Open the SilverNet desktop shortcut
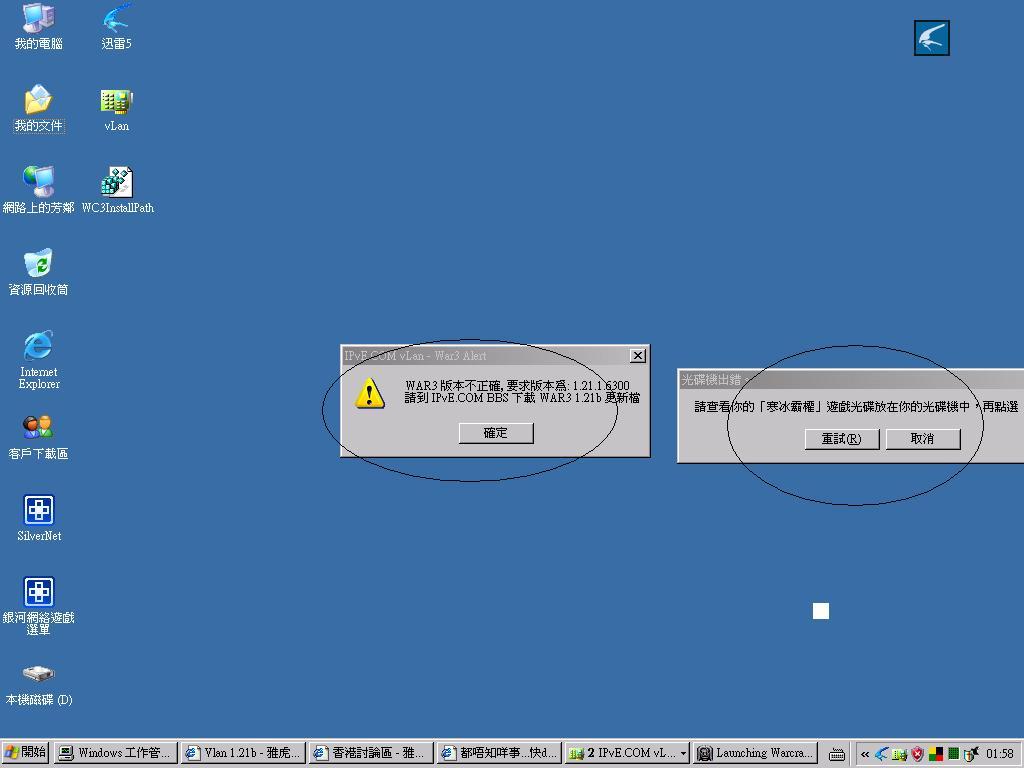Viewport: 1024px width, 768px height. pyautogui.click(x=39, y=511)
